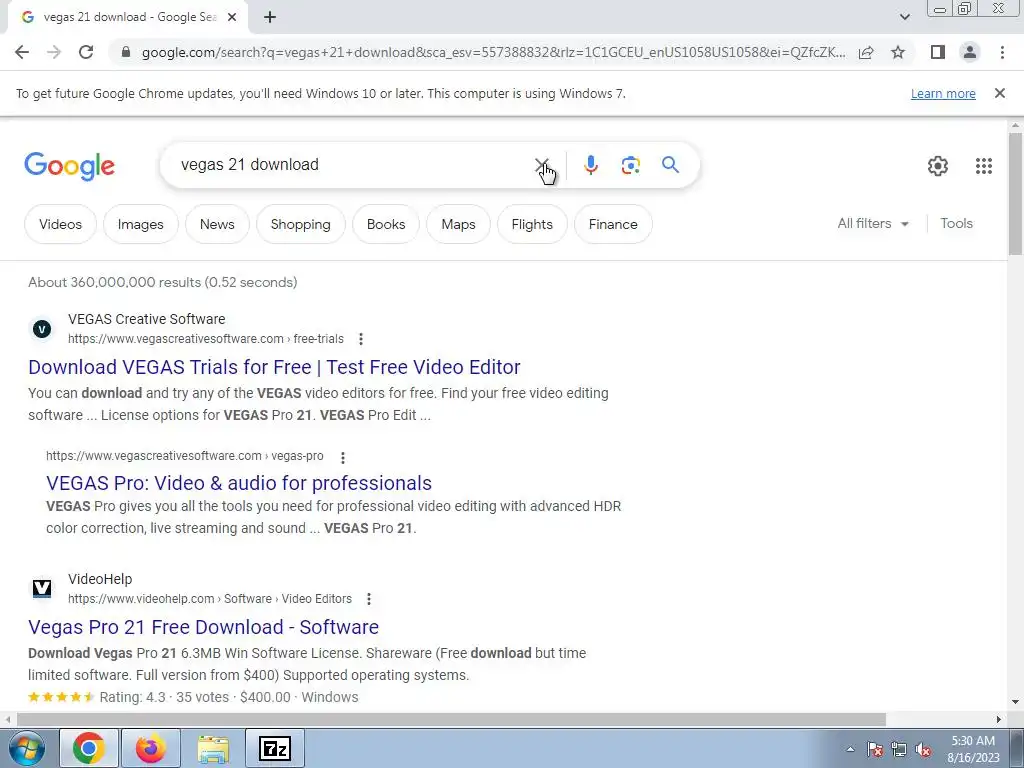Open the Chrome three-dot menu
Viewport: 1024px width, 768px height.
1002,52
